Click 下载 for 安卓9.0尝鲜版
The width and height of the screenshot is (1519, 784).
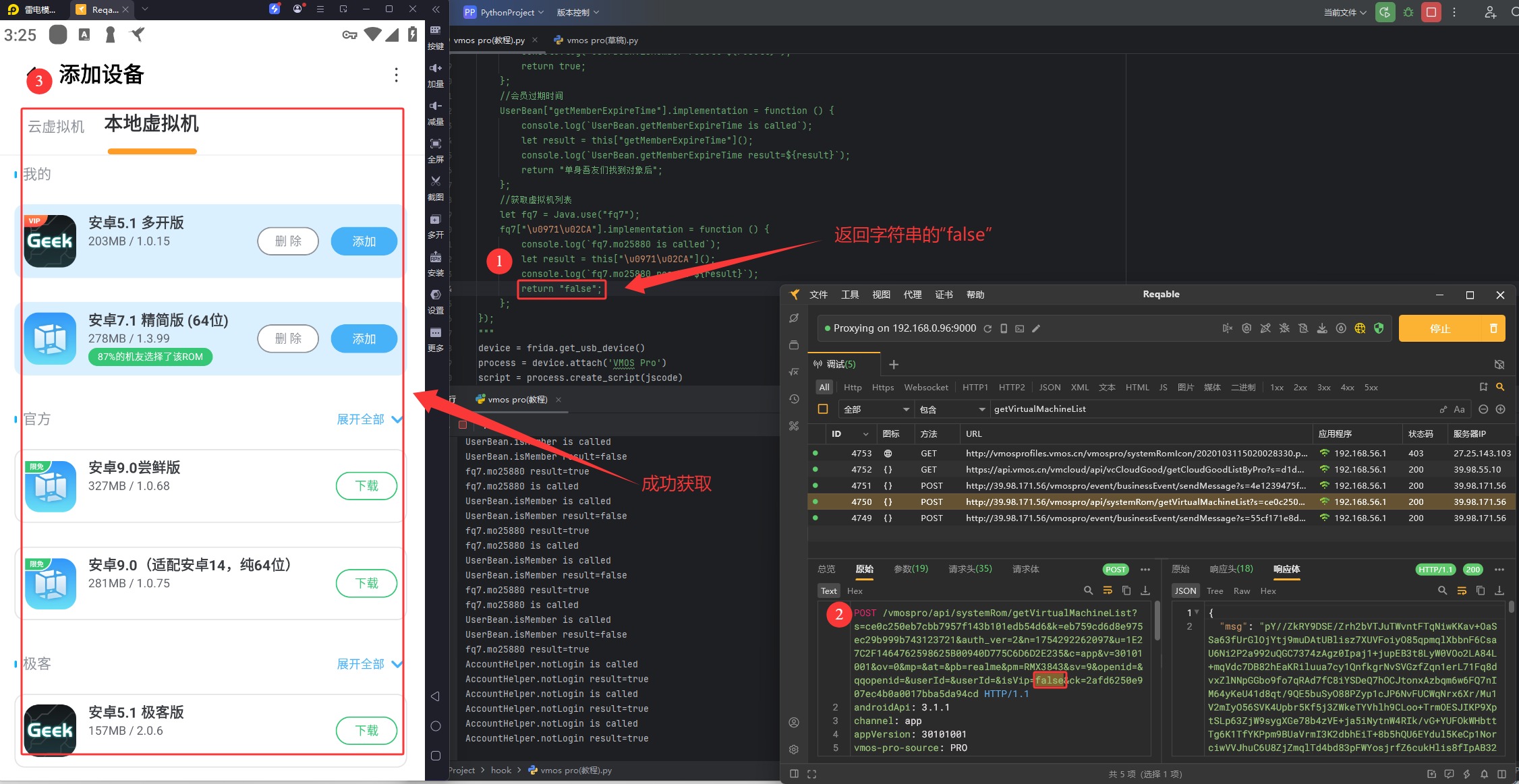click(366, 486)
